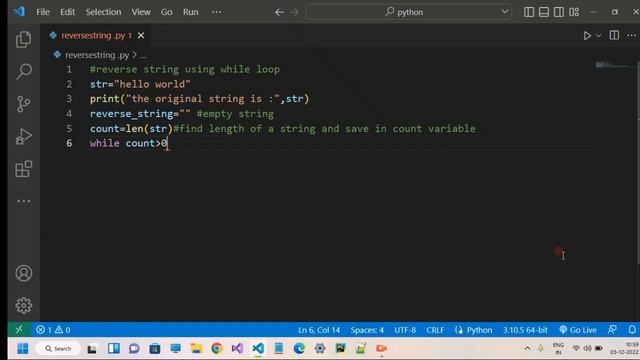The image size is (640, 360).
Task: Place cursor on reverse_string="" line
Action: 182,113
